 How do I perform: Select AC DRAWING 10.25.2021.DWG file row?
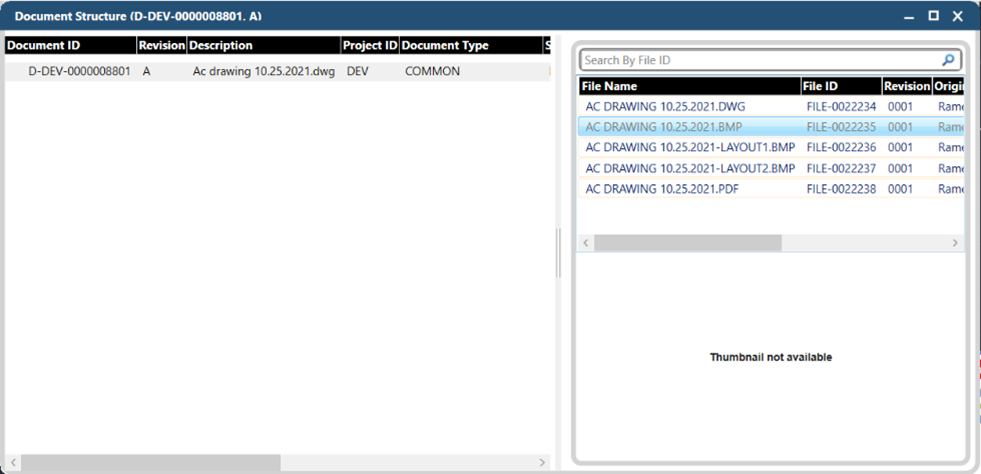tap(665, 106)
